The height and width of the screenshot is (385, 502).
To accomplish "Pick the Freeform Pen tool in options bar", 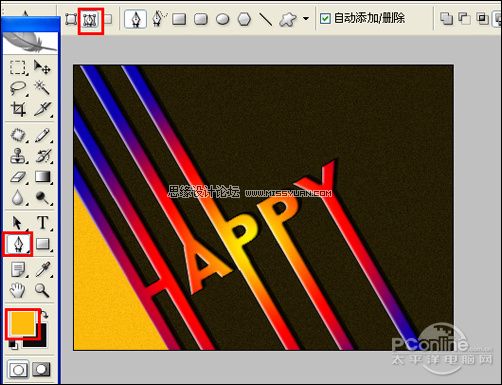I will click(159, 19).
